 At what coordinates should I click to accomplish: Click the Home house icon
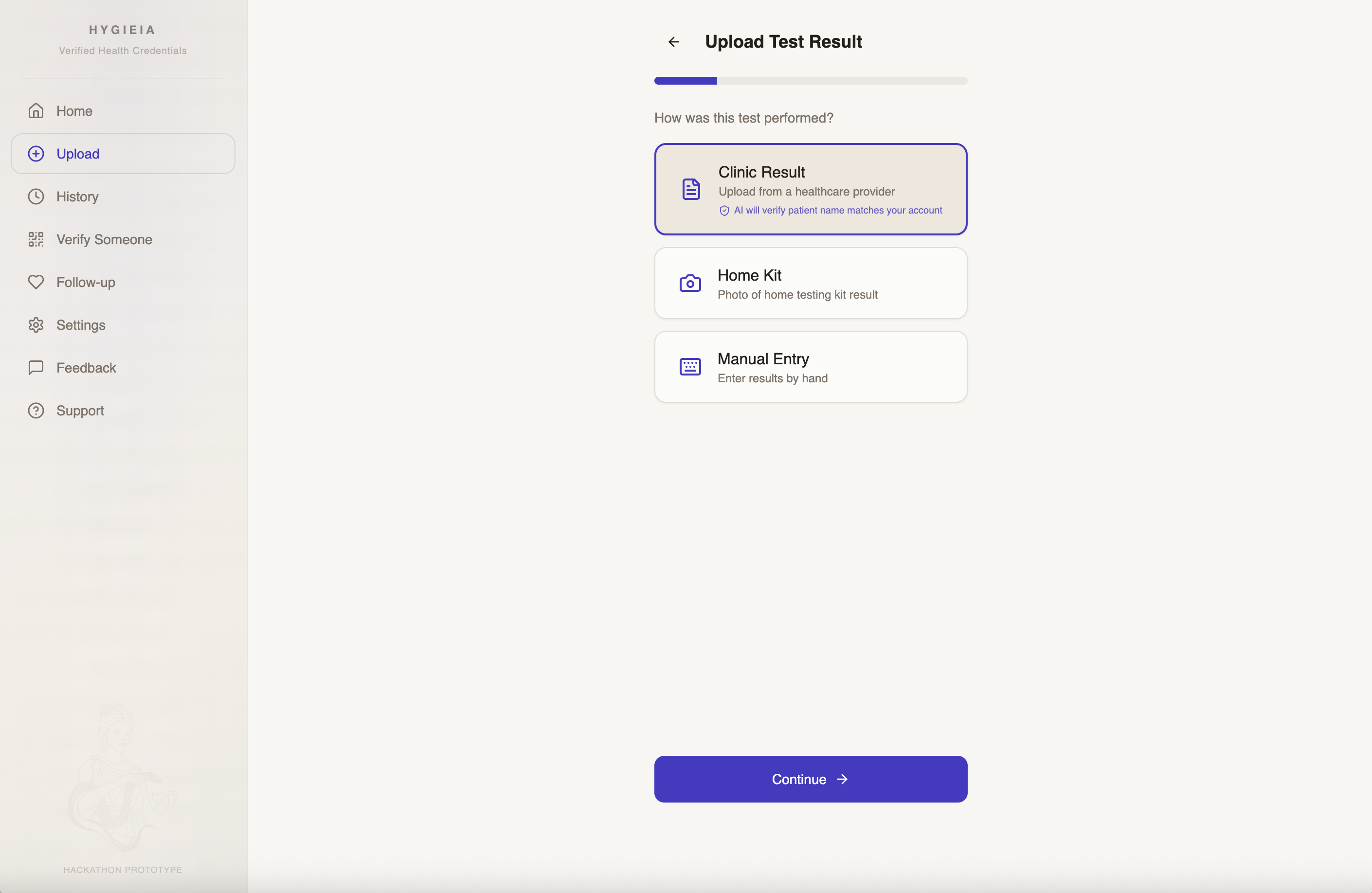point(36,110)
